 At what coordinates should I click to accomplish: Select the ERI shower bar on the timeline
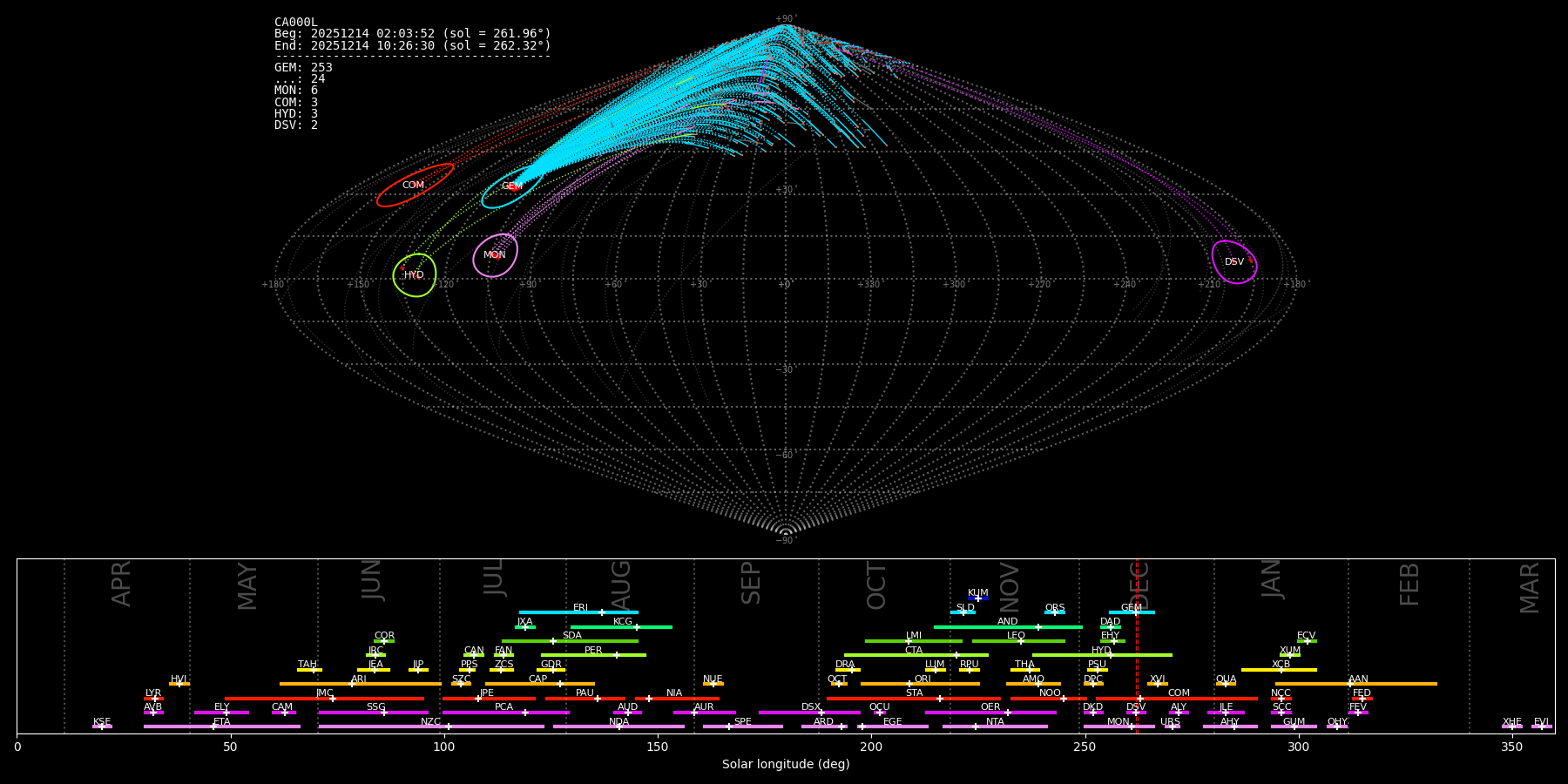point(578,612)
